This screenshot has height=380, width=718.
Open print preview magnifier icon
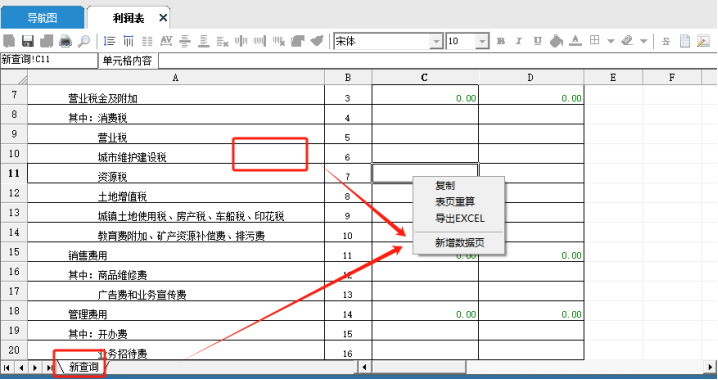coord(84,41)
